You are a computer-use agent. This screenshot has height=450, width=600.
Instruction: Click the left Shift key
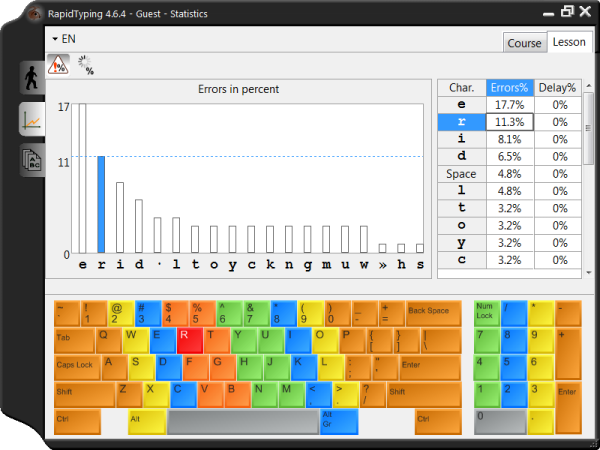84,395
